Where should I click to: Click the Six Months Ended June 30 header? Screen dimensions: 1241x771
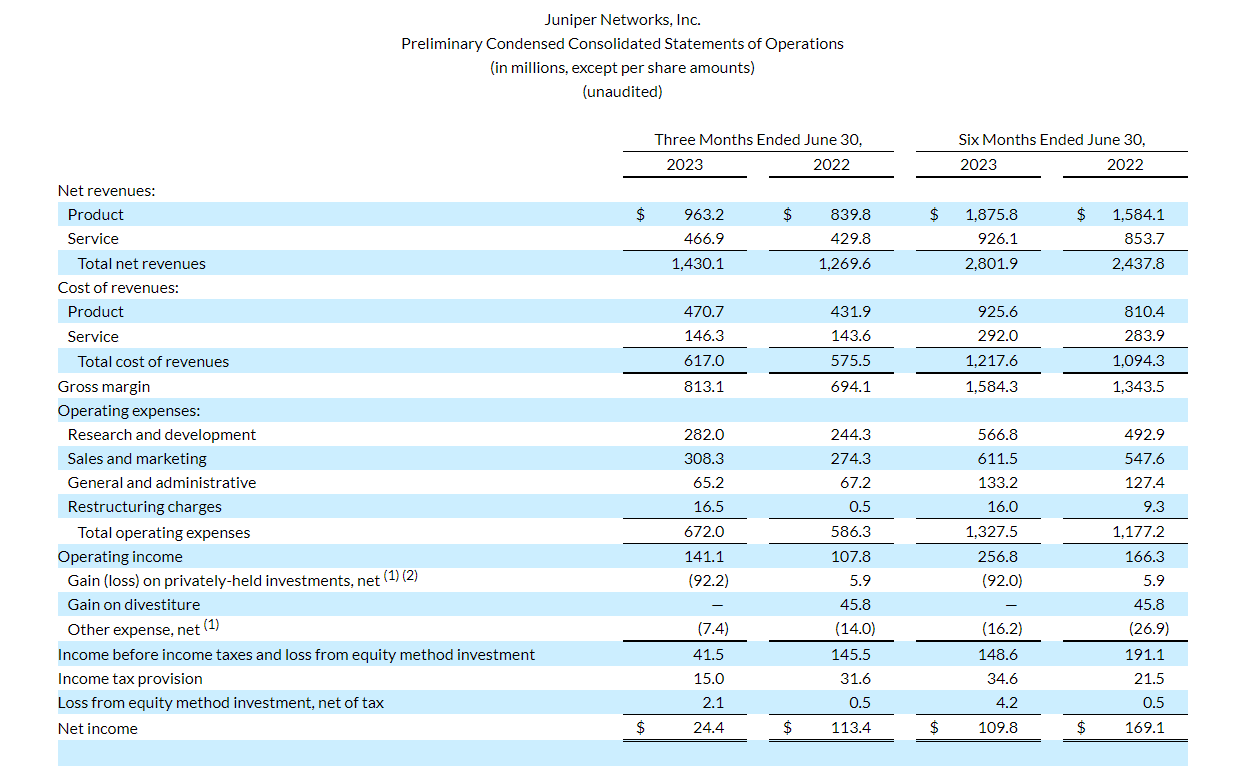(x=1051, y=140)
